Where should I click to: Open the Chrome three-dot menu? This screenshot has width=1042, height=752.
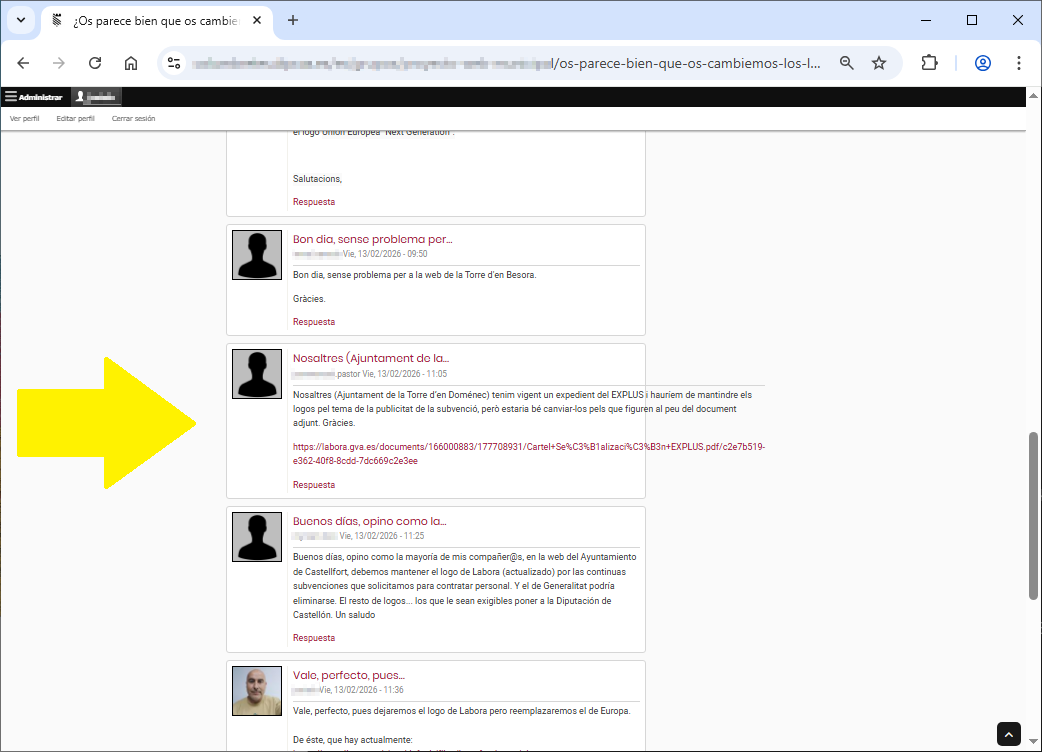coord(1019,63)
